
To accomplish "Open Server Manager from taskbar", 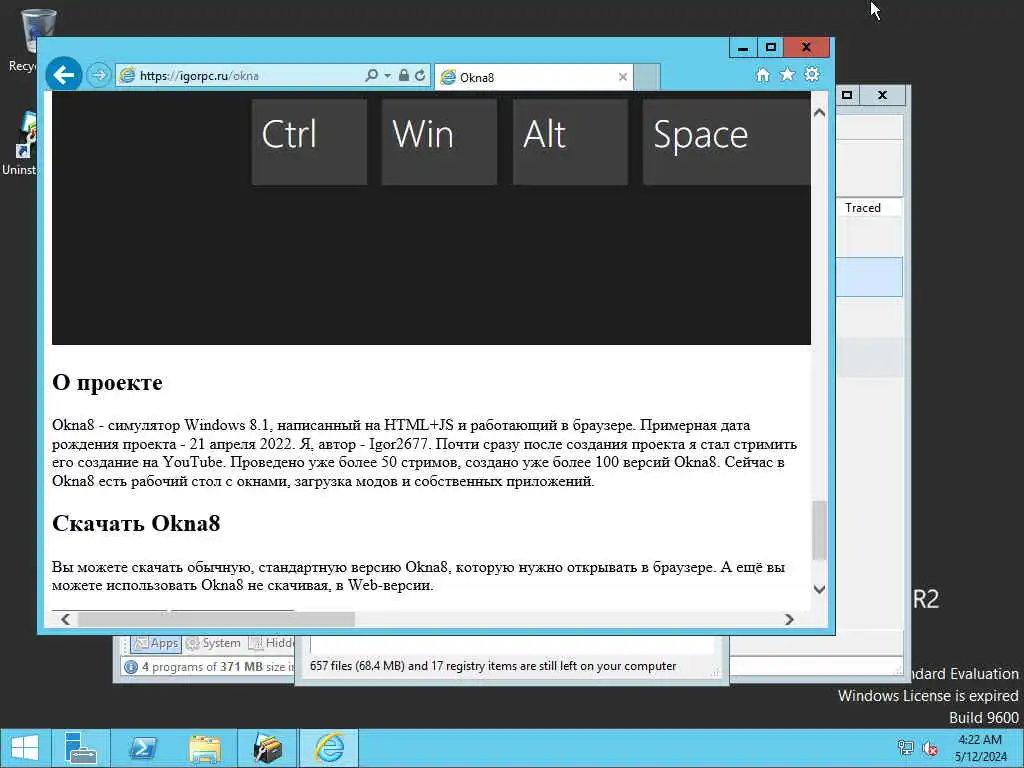I will click(x=81, y=748).
